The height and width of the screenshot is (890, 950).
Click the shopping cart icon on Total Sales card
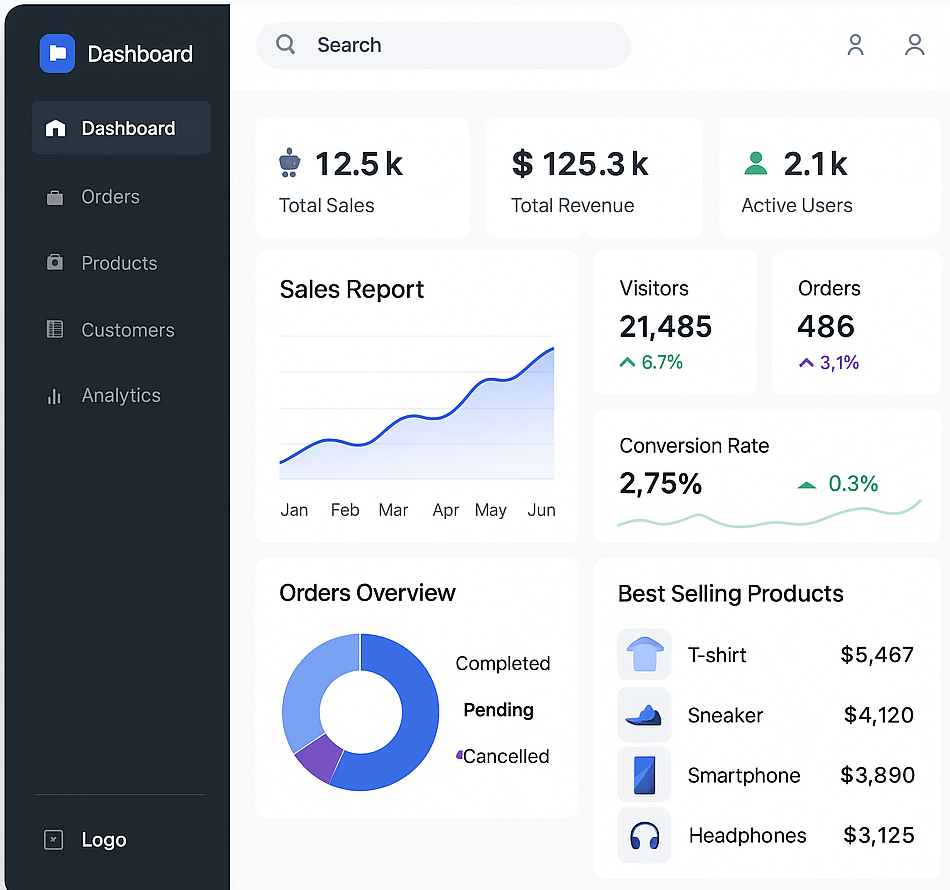pos(289,162)
